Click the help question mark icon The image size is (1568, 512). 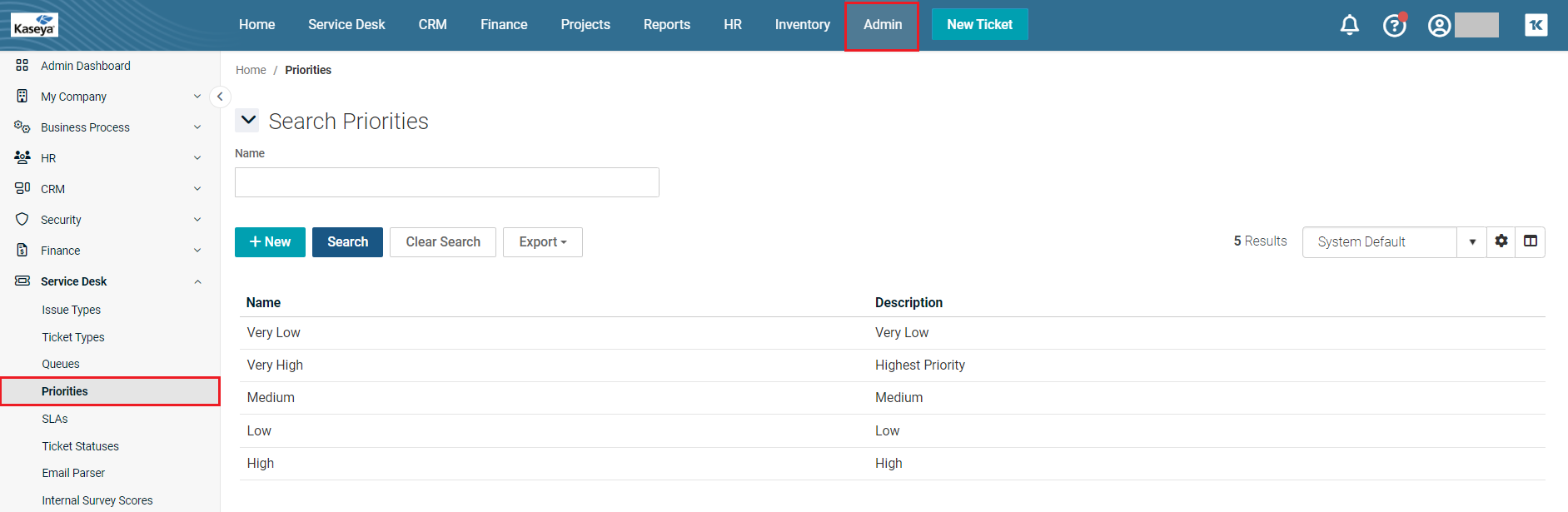(1394, 26)
